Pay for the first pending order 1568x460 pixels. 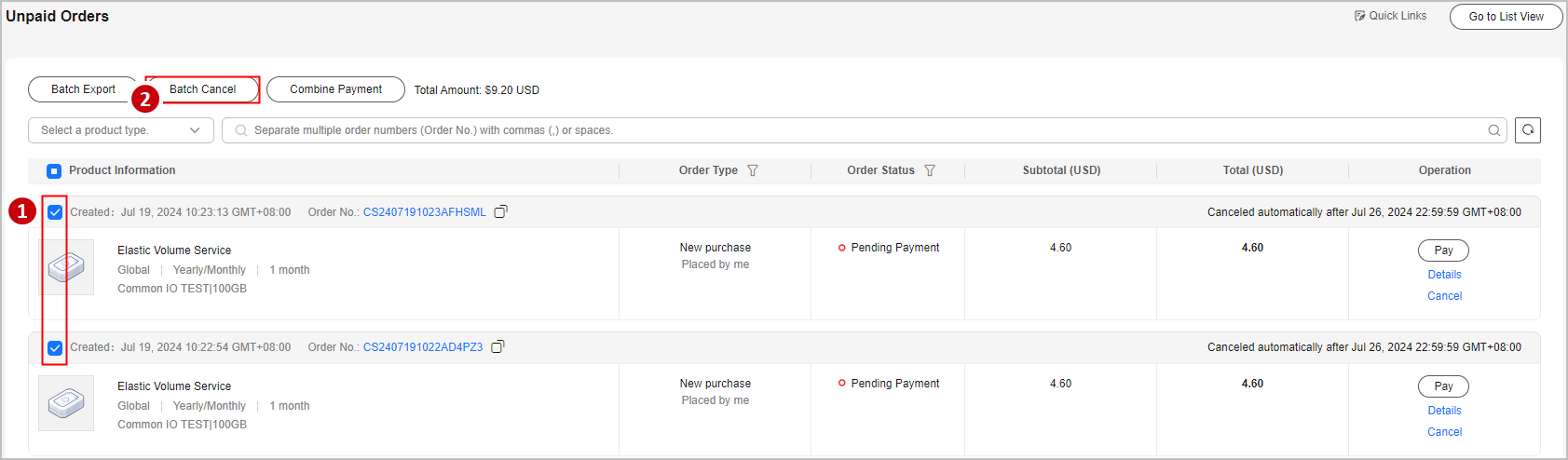(1443, 250)
